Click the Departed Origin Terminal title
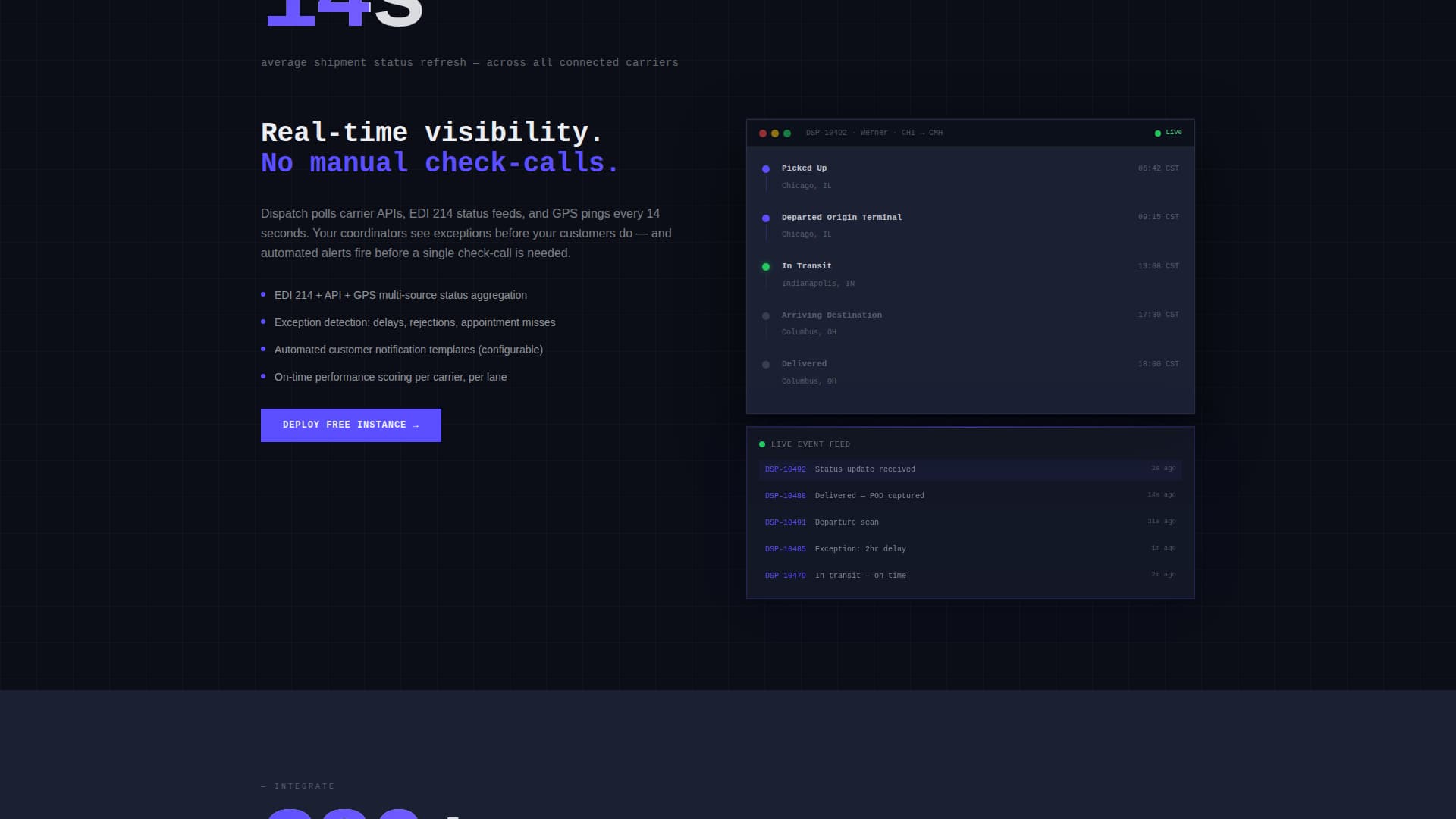 pyautogui.click(x=842, y=218)
